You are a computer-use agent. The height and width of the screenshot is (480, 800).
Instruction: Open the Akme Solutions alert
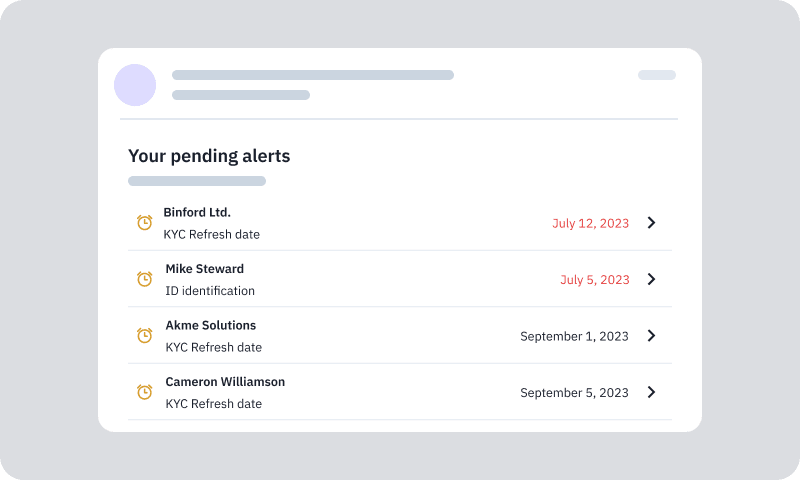(x=210, y=325)
